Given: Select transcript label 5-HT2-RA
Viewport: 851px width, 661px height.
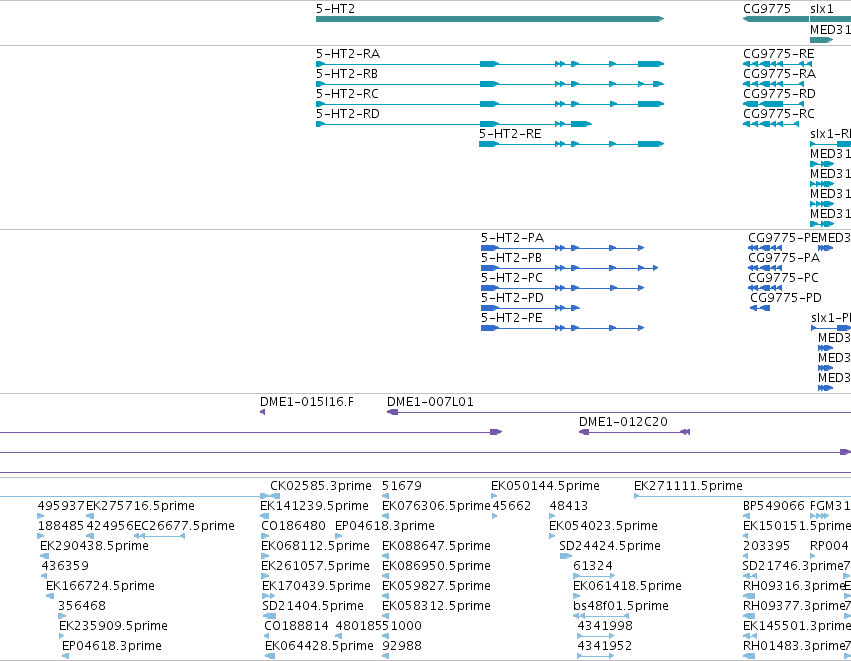Looking at the screenshot, I should 348,54.
